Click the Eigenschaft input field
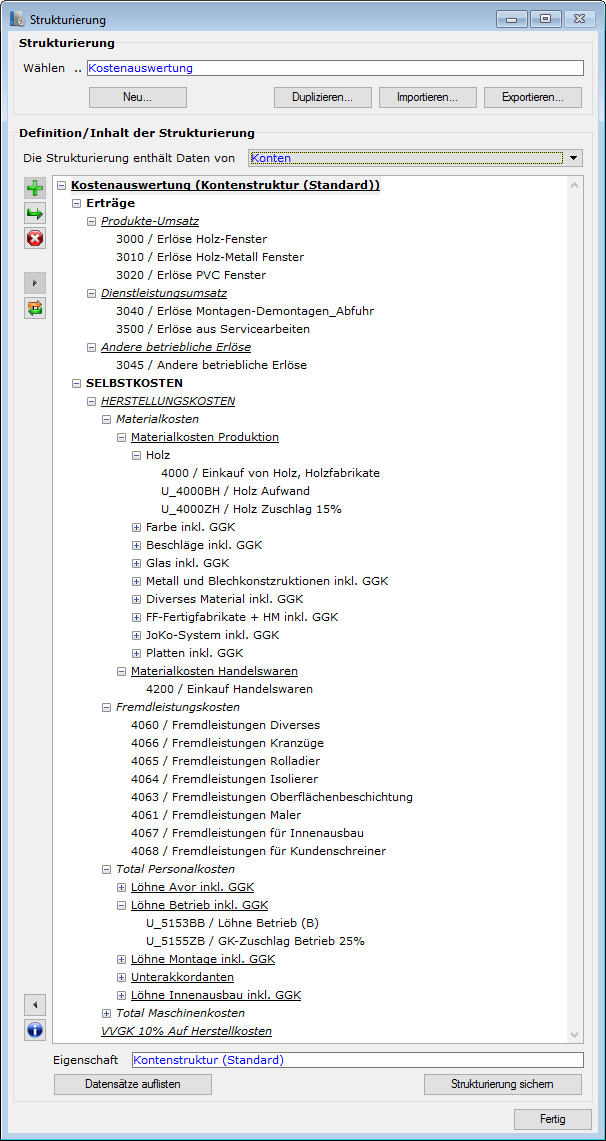Viewport: 606px width, 1141px height. tap(356, 1060)
